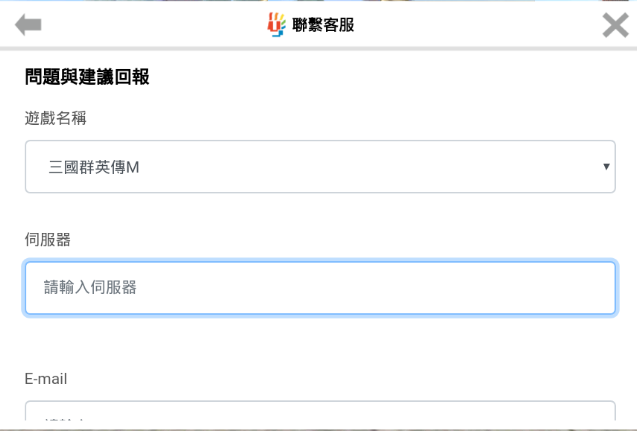
Task: Click the E-mail field label
Action: pyautogui.click(x=46, y=379)
